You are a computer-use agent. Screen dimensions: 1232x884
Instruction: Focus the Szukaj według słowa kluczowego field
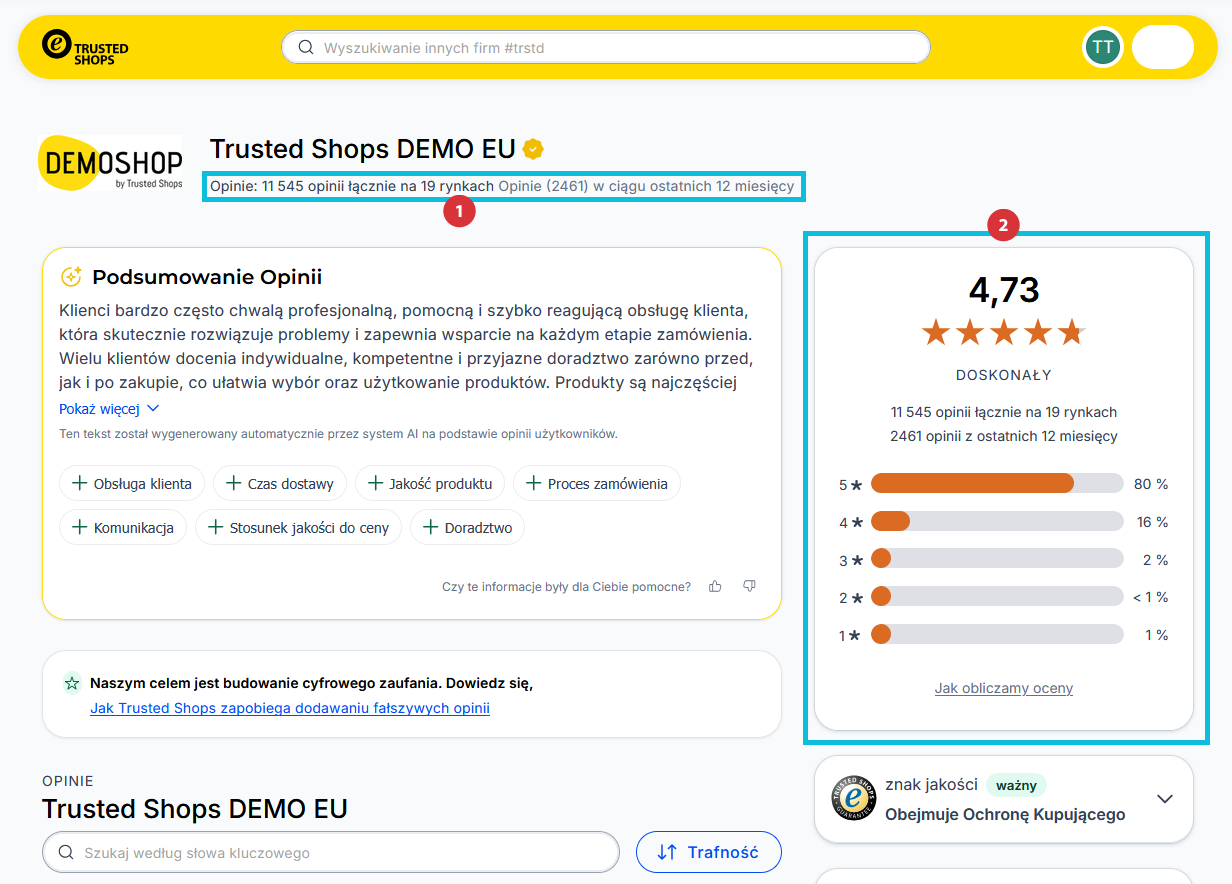coord(331,853)
